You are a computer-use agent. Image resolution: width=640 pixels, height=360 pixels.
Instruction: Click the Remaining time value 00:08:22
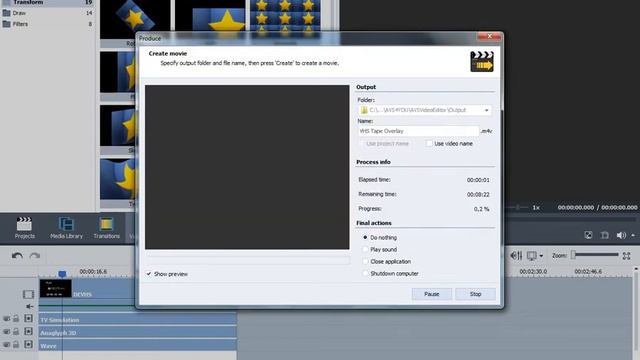478,195
